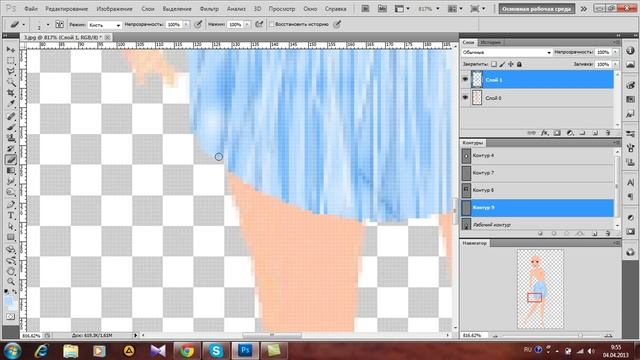Select the Rectangular Marquee tool
Image resolution: width=640 pixels, height=360 pixels.
(x=11, y=61)
